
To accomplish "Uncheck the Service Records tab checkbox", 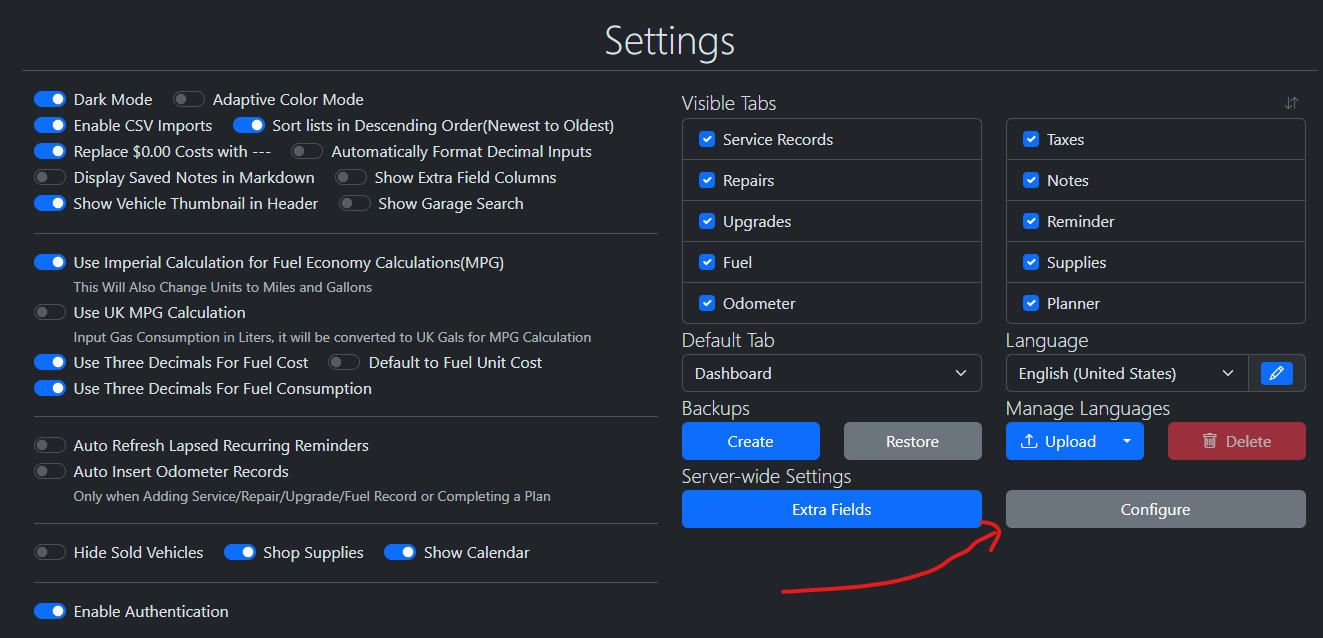I will 707,140.
